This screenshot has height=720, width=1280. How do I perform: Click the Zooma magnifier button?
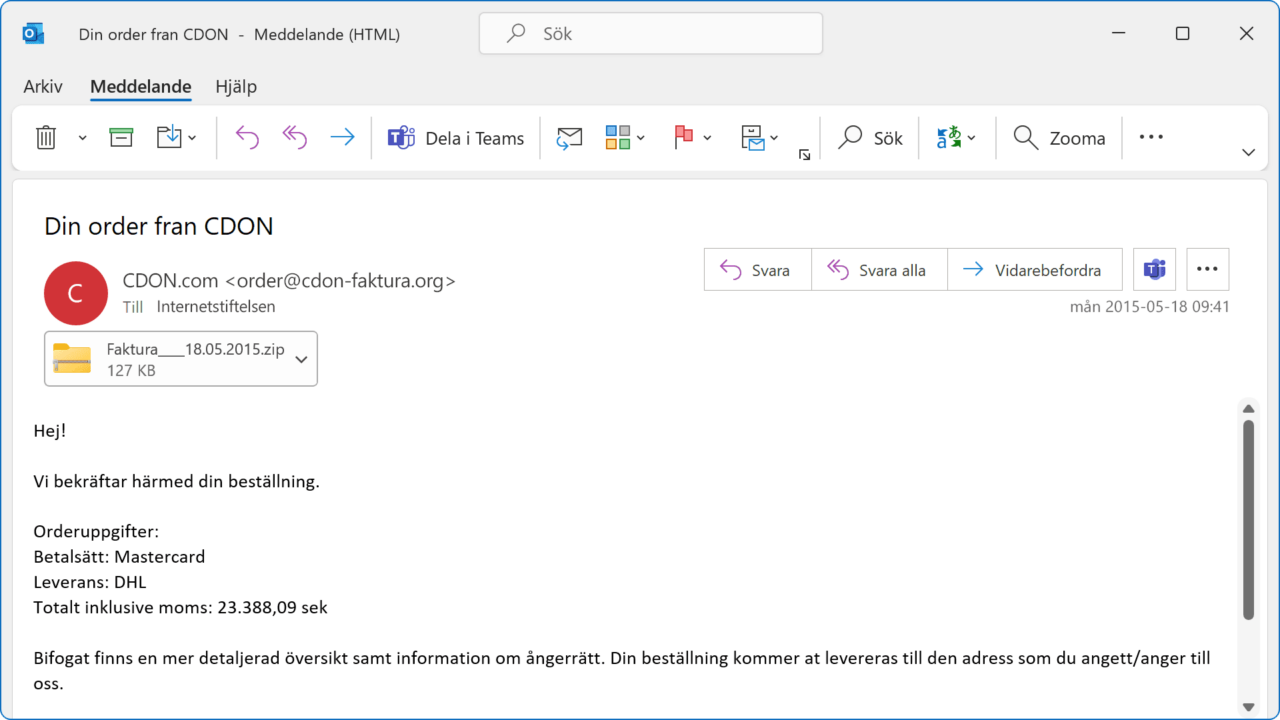point(1059,138)
